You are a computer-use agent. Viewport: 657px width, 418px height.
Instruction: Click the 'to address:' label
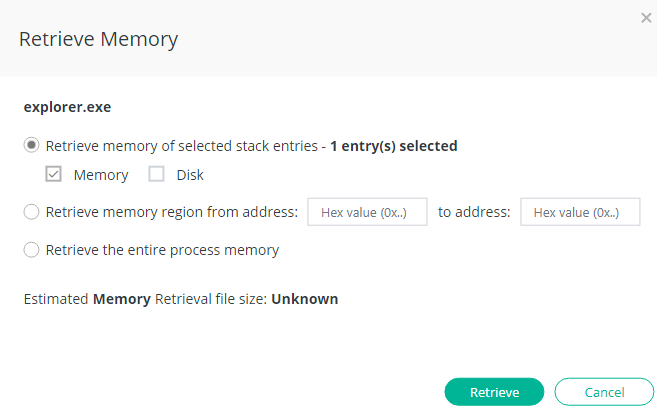click(474, 212)
